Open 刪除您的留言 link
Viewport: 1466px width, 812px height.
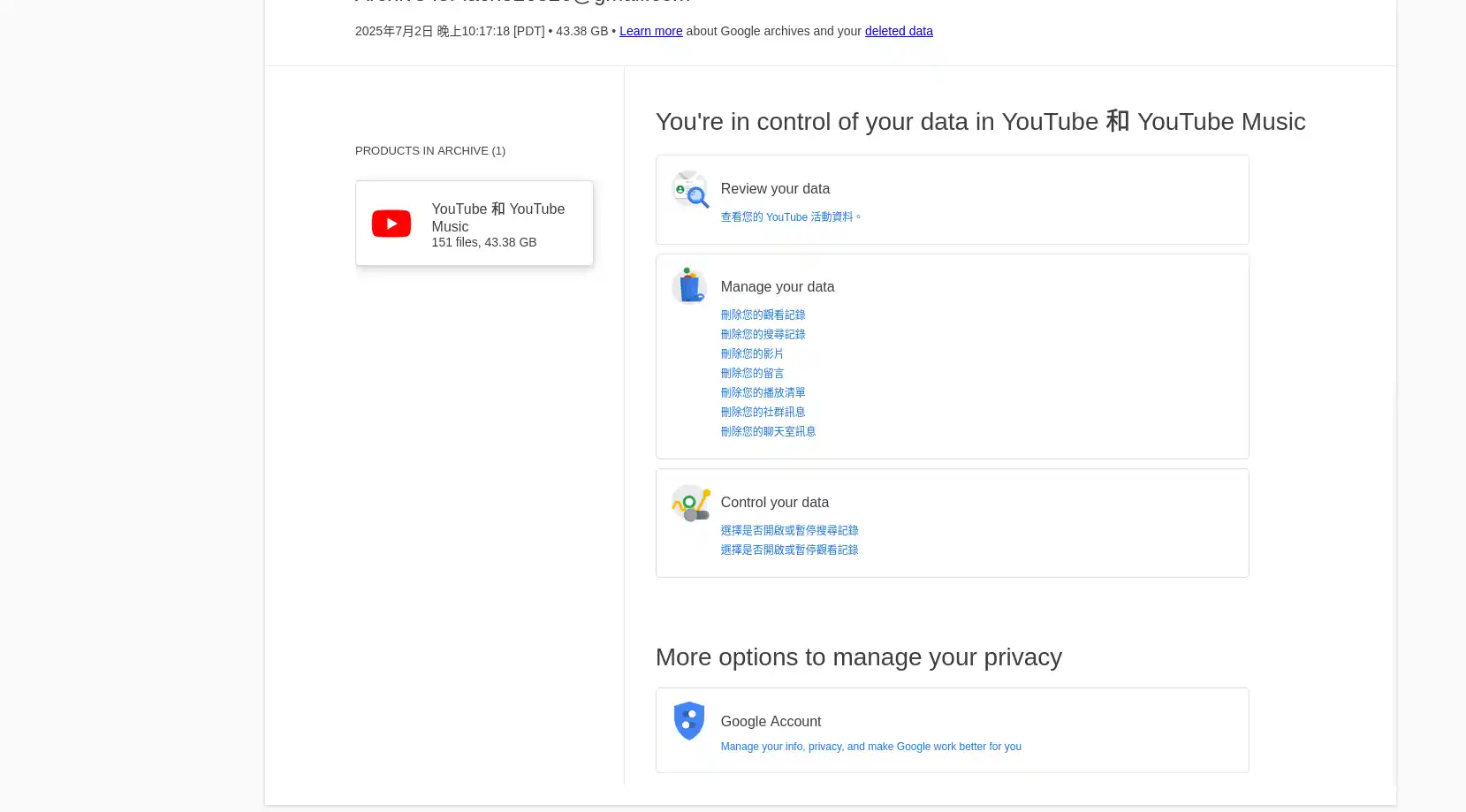(x=752, y=373)
